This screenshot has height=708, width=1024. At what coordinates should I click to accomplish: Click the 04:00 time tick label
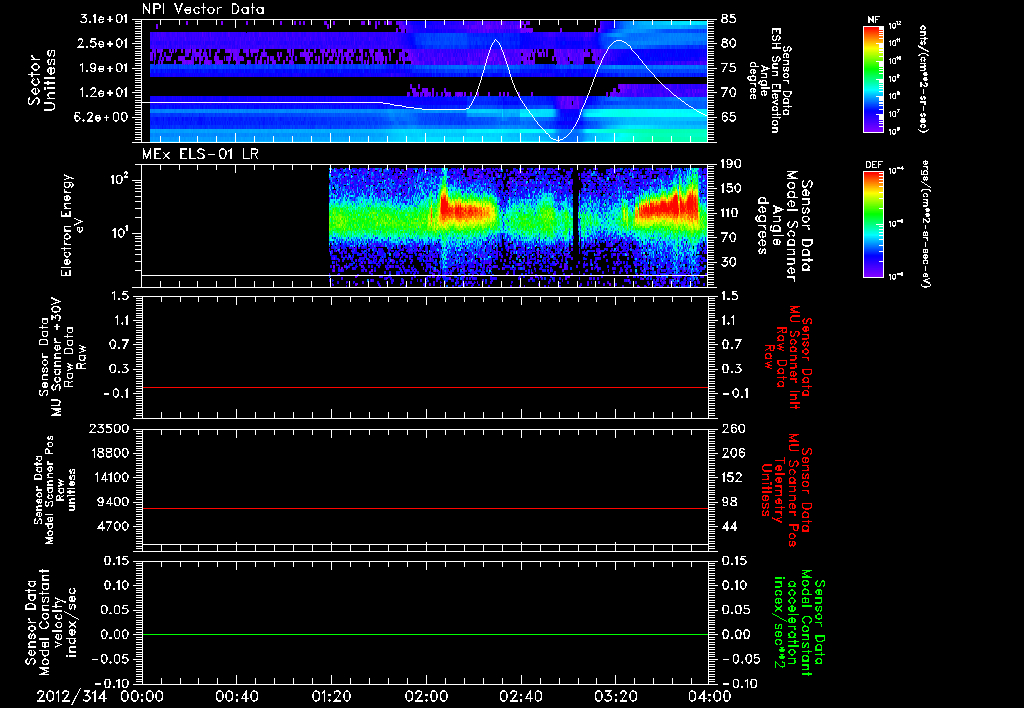point(710,696)
